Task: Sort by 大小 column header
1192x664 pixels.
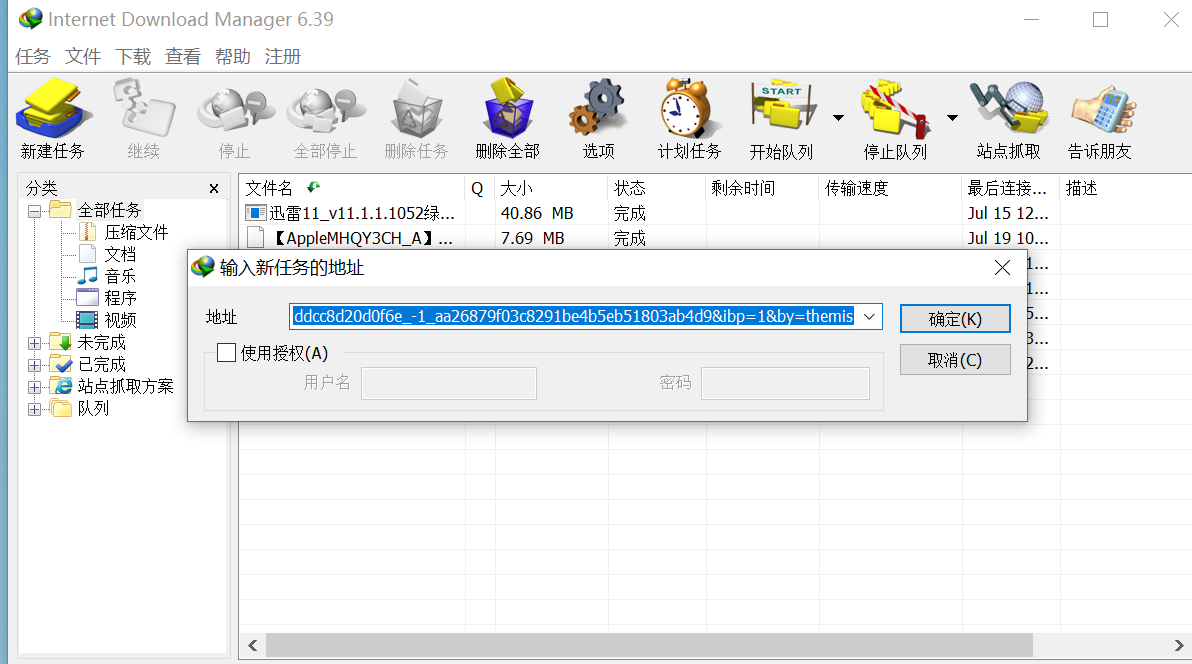Action: 551,188
